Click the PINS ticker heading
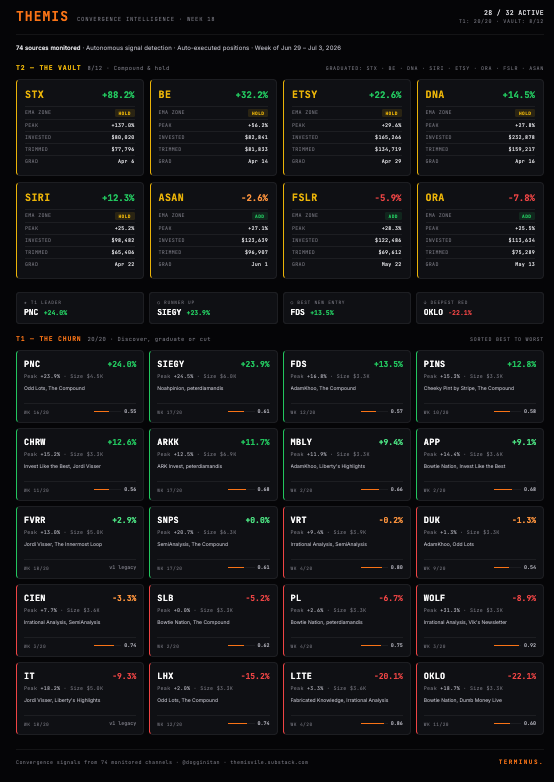 pyautogui.click(x=434, y=364)
